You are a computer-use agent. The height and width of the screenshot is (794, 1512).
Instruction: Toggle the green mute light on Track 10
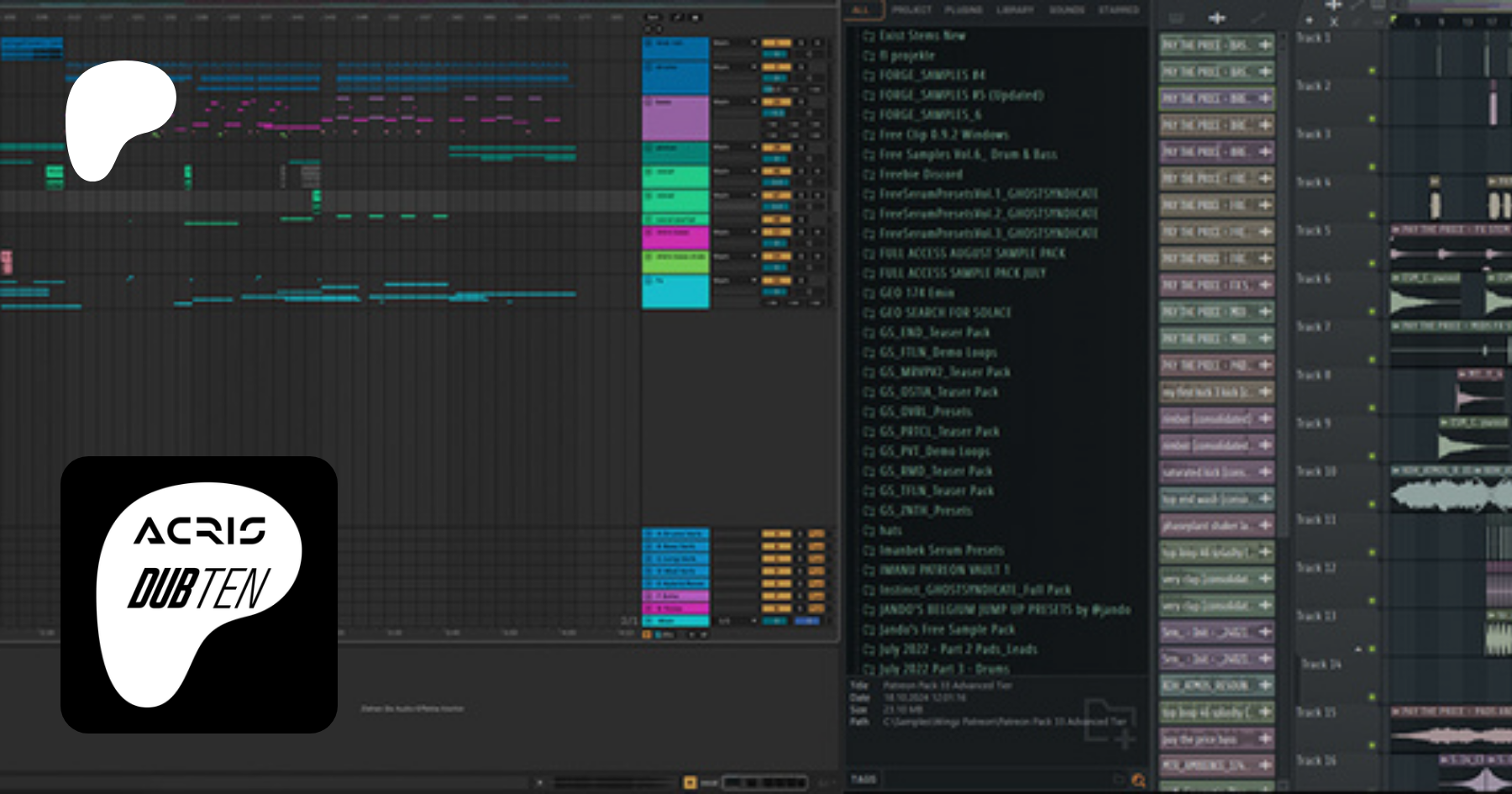[x=1373, y=504]
